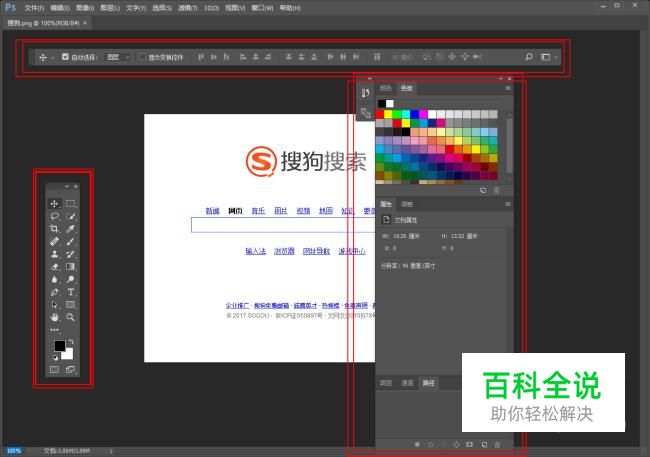Open the 窗口(W) Window menu
The width and height of the screenshot is (650, 457).
262,8
